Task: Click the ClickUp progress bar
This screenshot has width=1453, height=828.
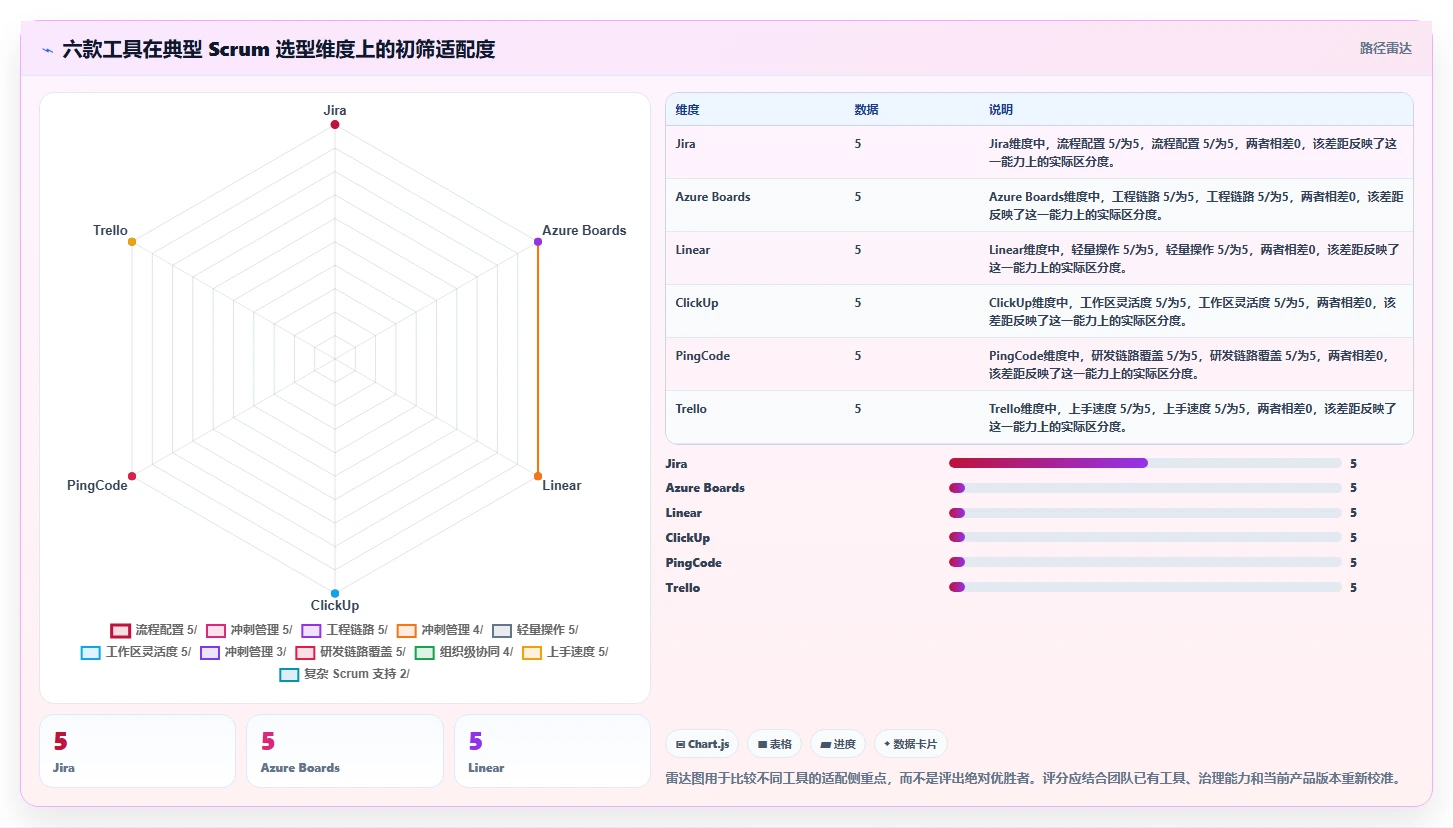Action: coord(1145,538)
